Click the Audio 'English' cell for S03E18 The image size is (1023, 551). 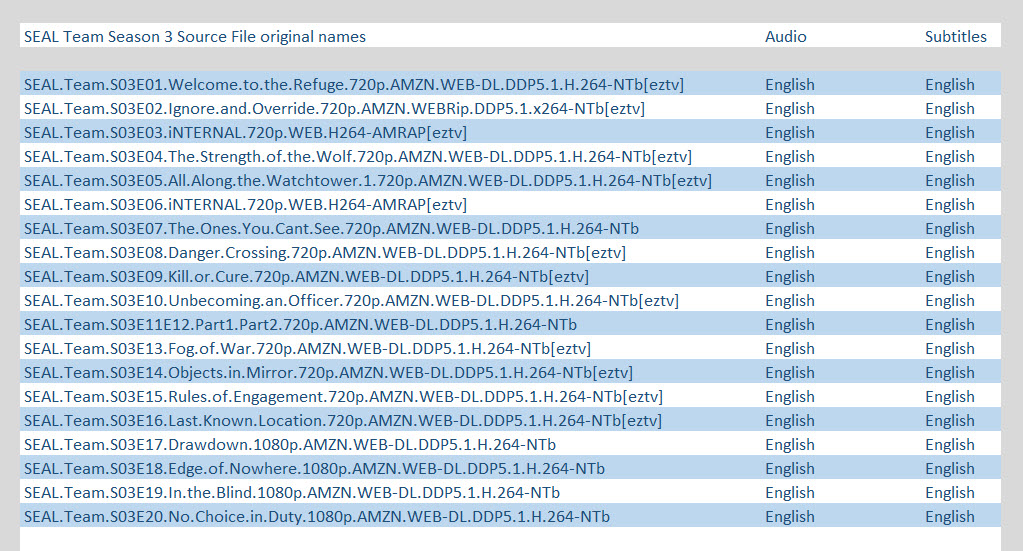click(789, 469)
